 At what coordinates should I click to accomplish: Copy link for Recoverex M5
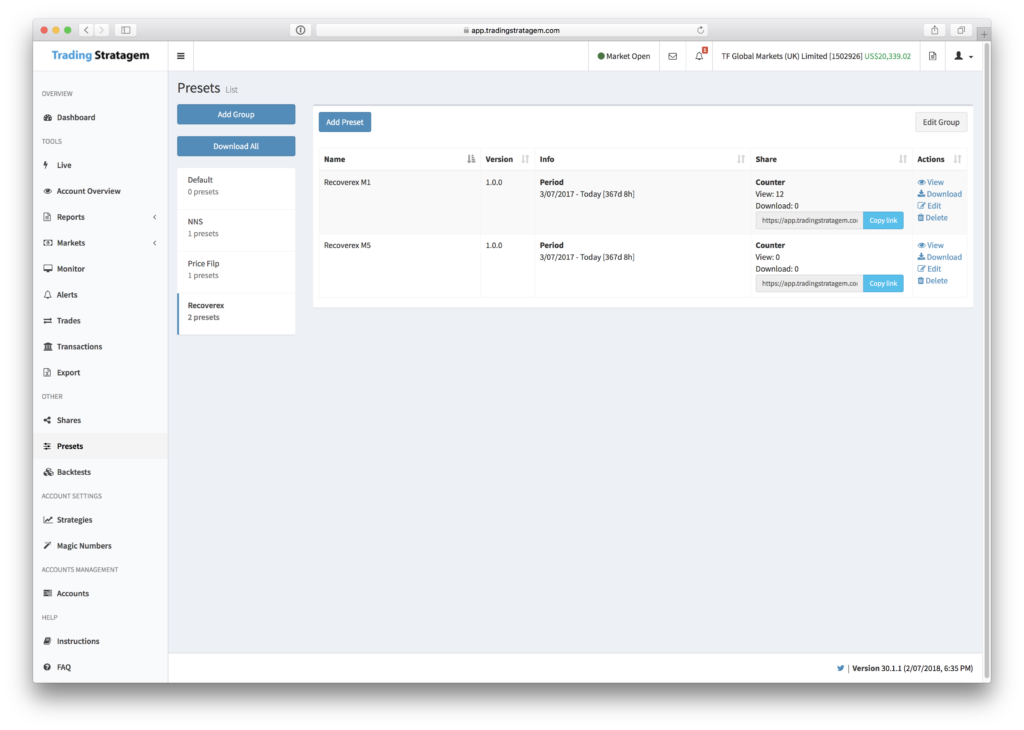883,283
